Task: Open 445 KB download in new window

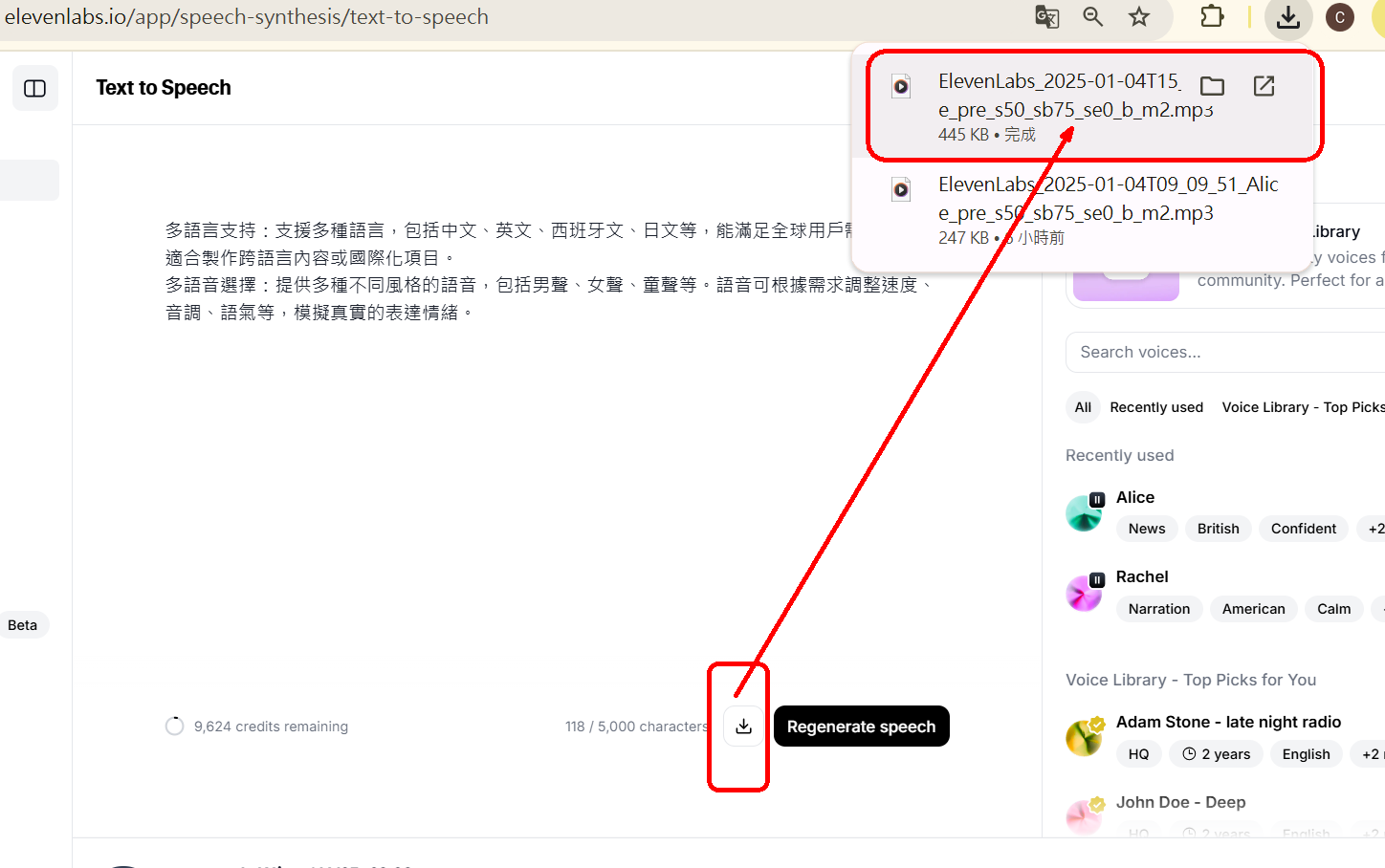Action: (1264, 86)
